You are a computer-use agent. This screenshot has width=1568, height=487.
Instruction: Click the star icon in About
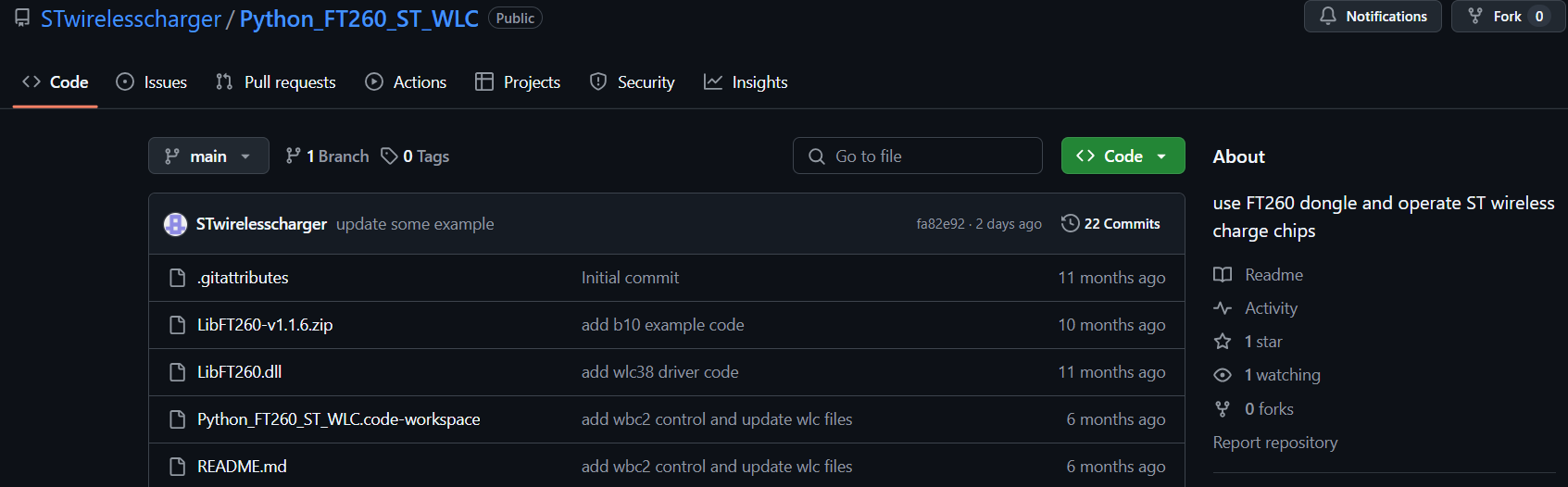tap(1223, 342)
